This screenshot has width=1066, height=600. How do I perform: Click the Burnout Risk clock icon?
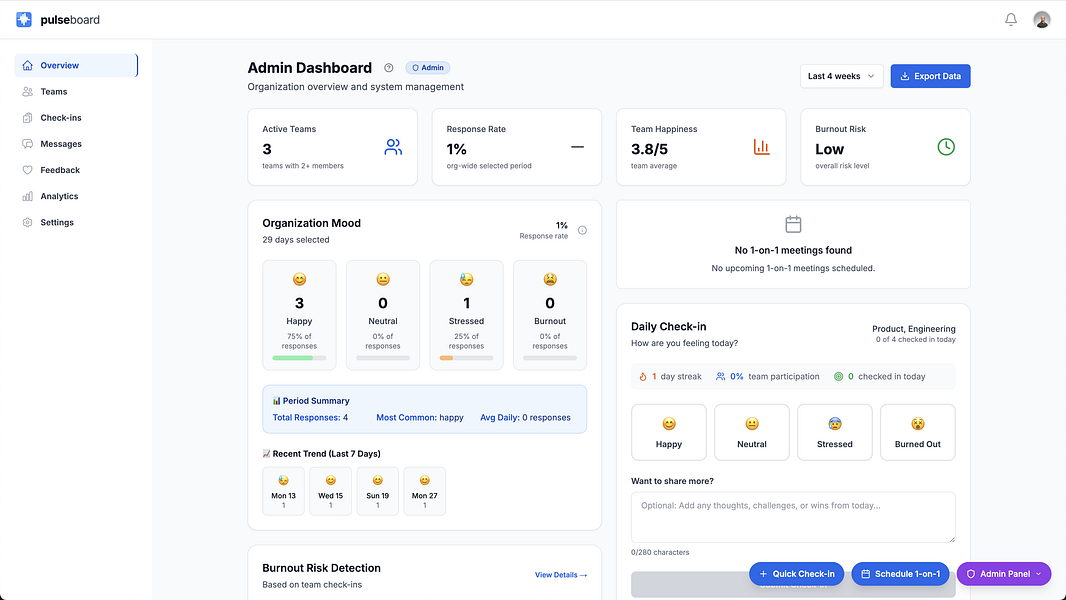(x=946, y=147)
